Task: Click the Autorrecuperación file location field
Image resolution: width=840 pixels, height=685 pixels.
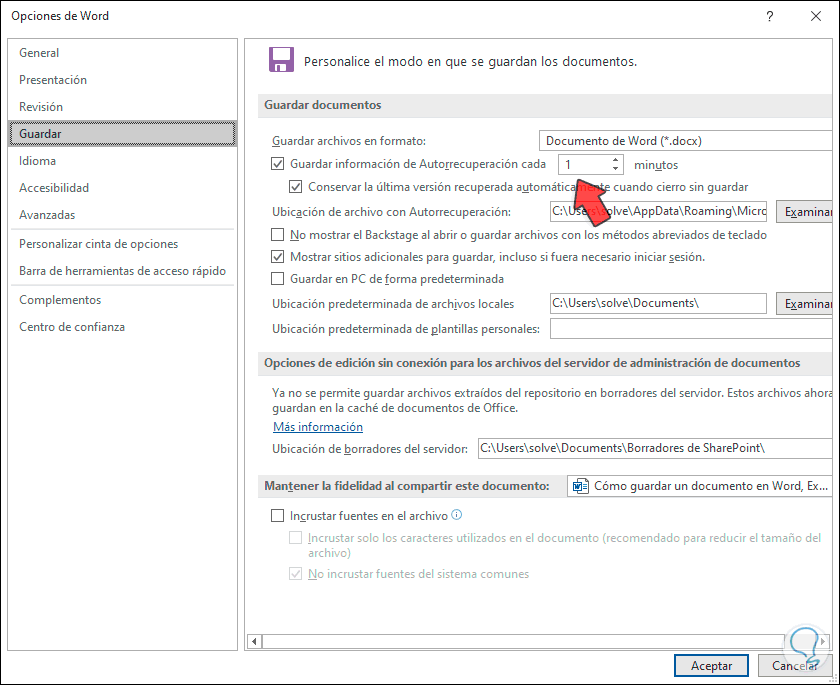Action: [658, 212]
